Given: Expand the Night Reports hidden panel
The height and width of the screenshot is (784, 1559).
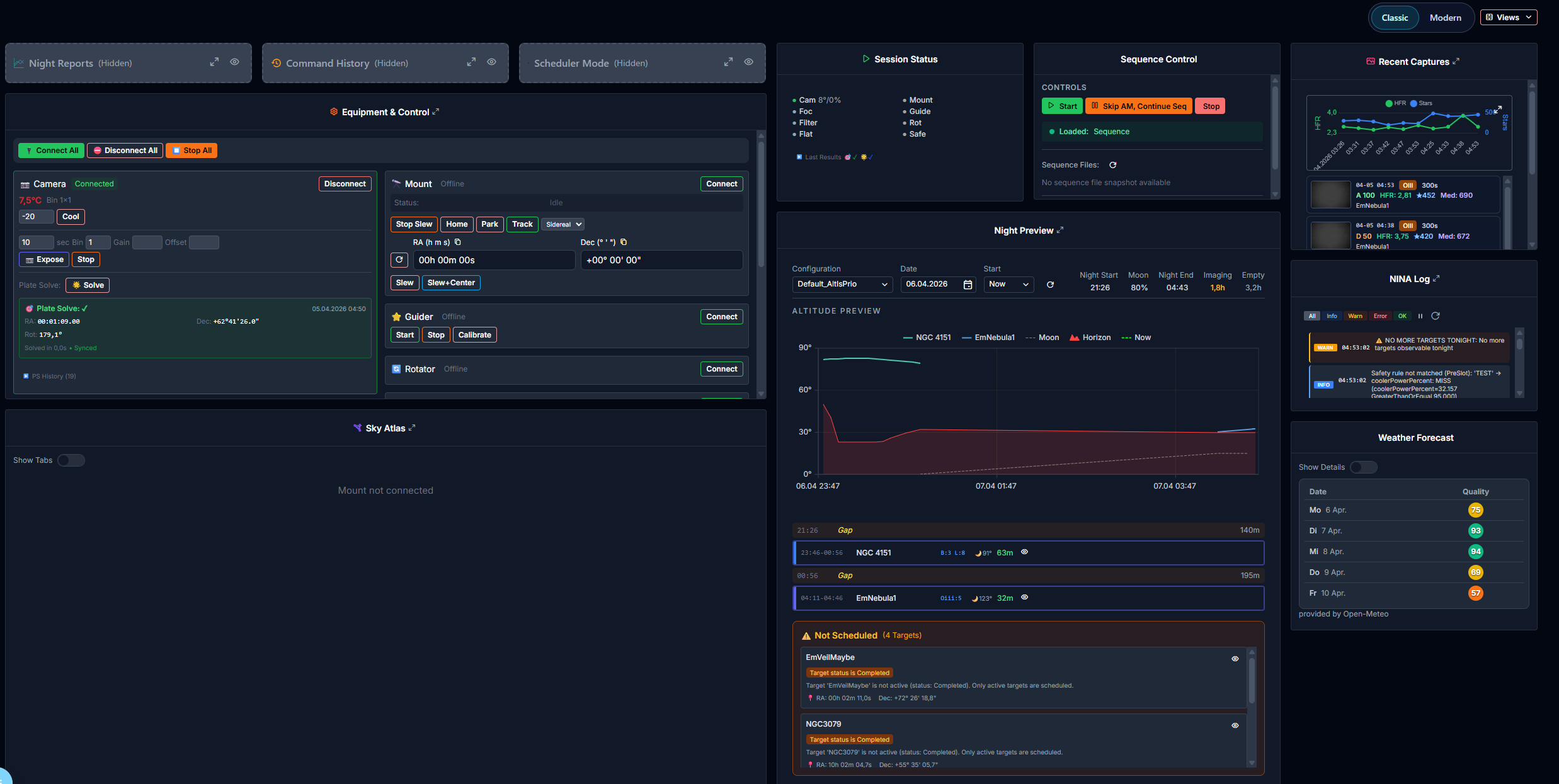Looking at the screenshot, I should tap(214, 62).
